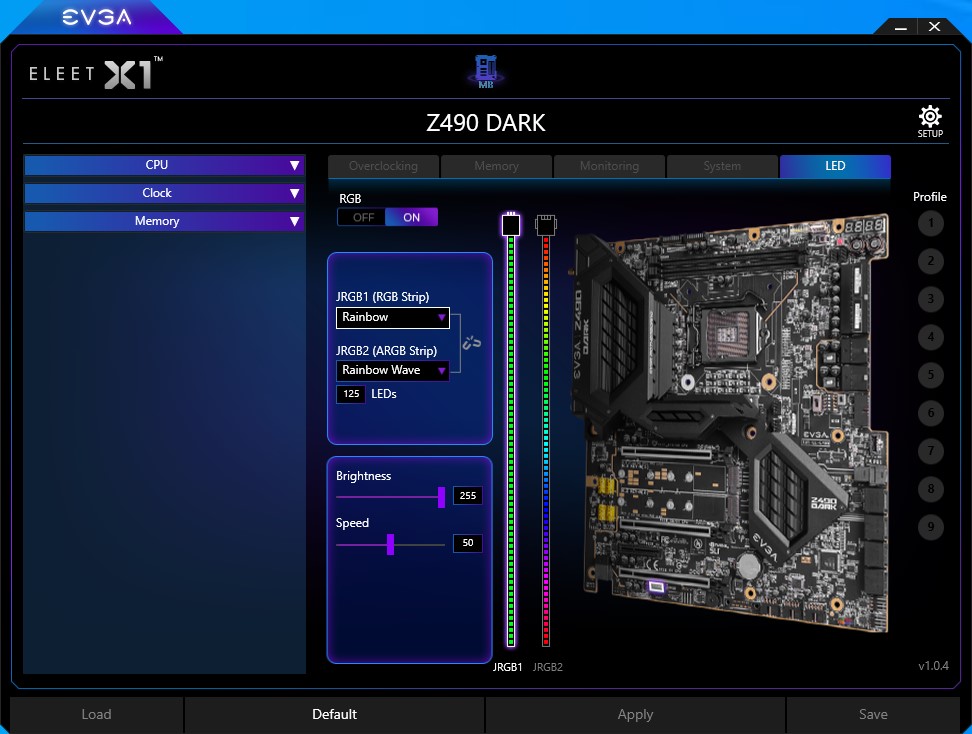This screenshot has height=734, width=972.
Task: Switch to the Memory tab
Action: [496, 166]
